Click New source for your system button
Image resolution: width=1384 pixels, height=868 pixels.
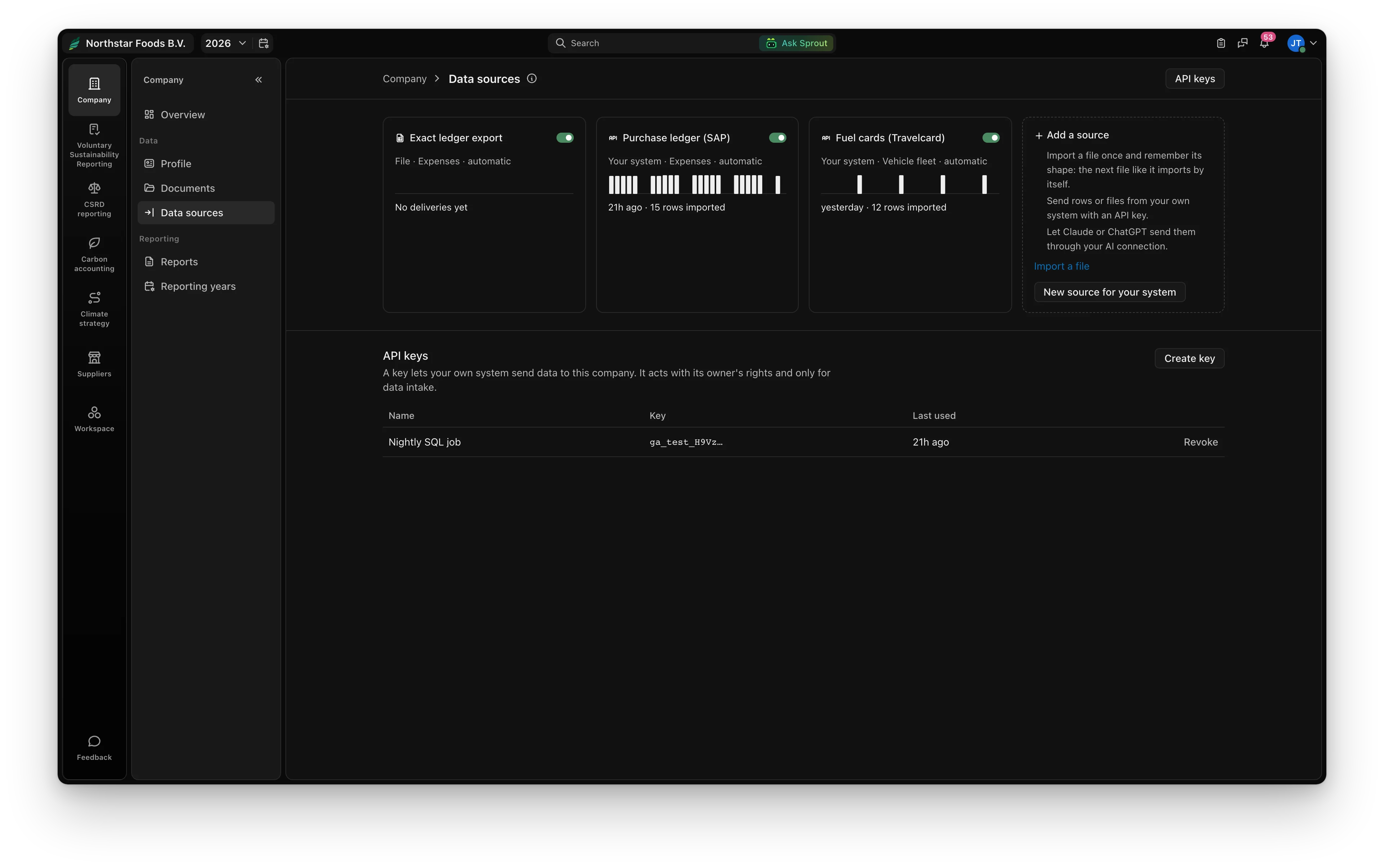click(x=1109, y=292)
